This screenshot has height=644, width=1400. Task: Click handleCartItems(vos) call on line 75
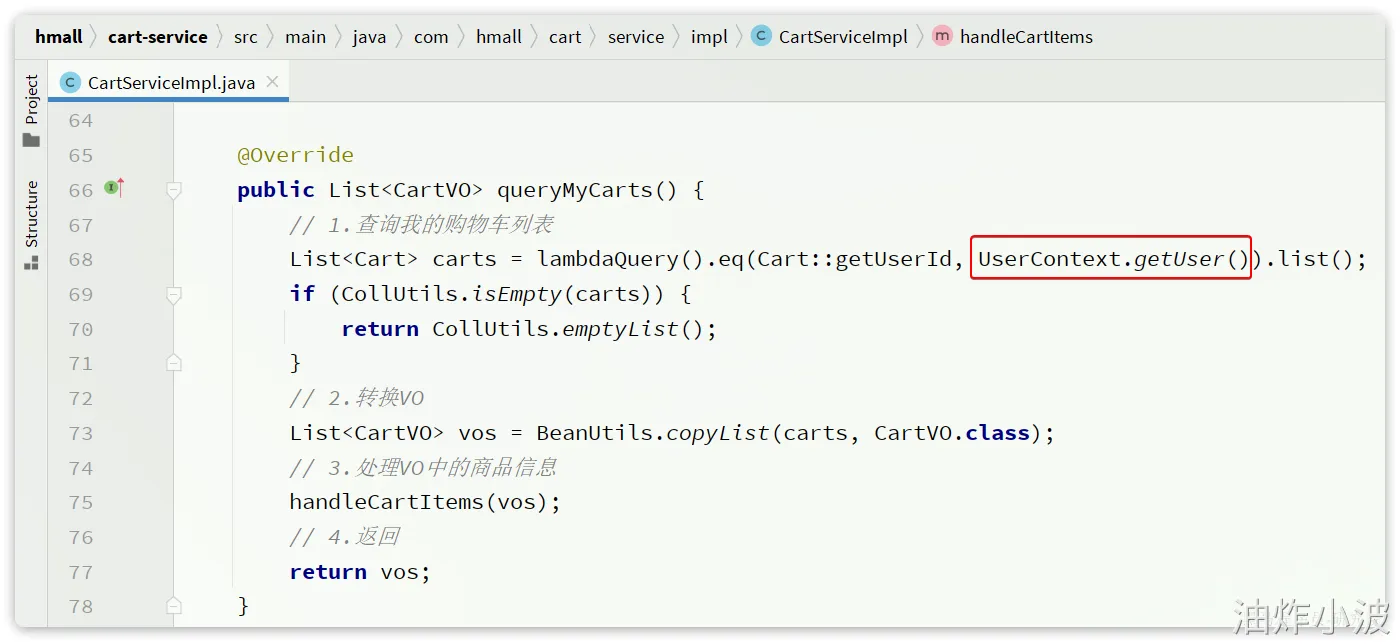tap(419, 502)
